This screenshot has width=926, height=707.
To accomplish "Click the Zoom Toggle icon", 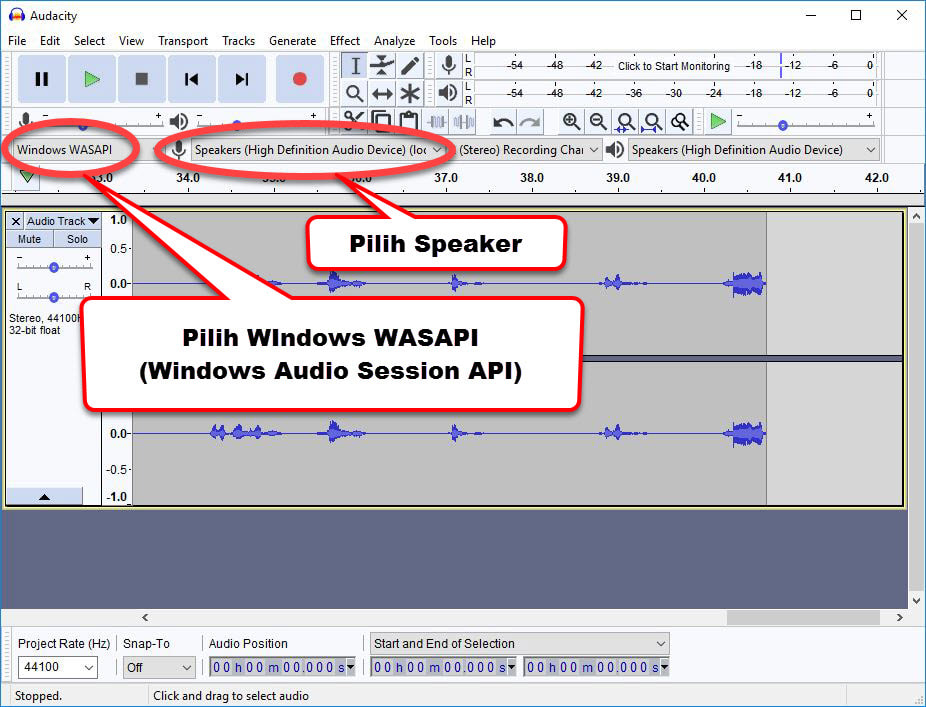I will click(680, 122).
